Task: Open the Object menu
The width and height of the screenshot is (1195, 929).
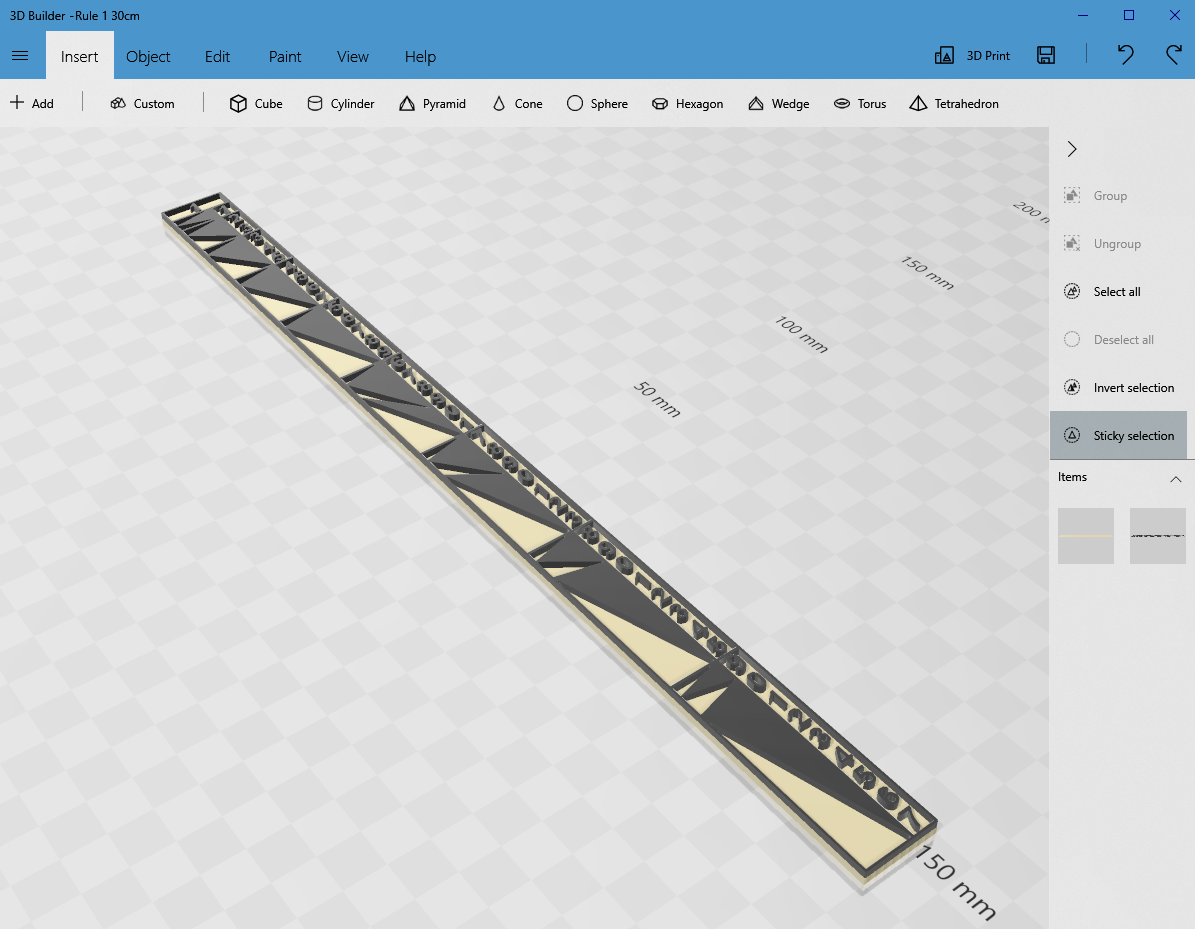Action: (148, 57)
